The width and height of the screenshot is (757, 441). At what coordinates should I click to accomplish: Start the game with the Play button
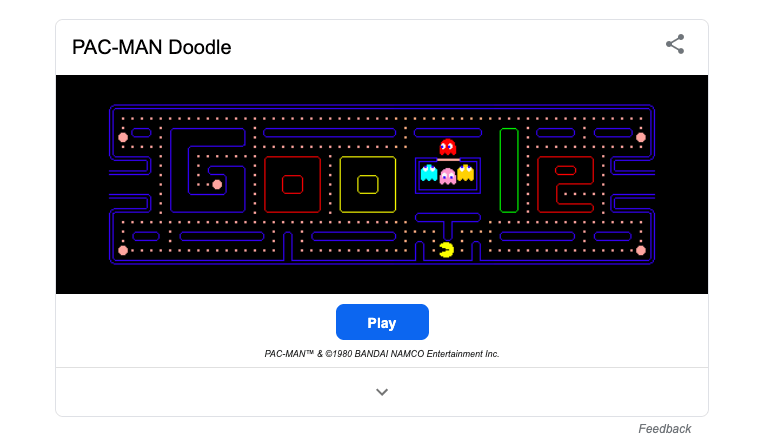382,322
